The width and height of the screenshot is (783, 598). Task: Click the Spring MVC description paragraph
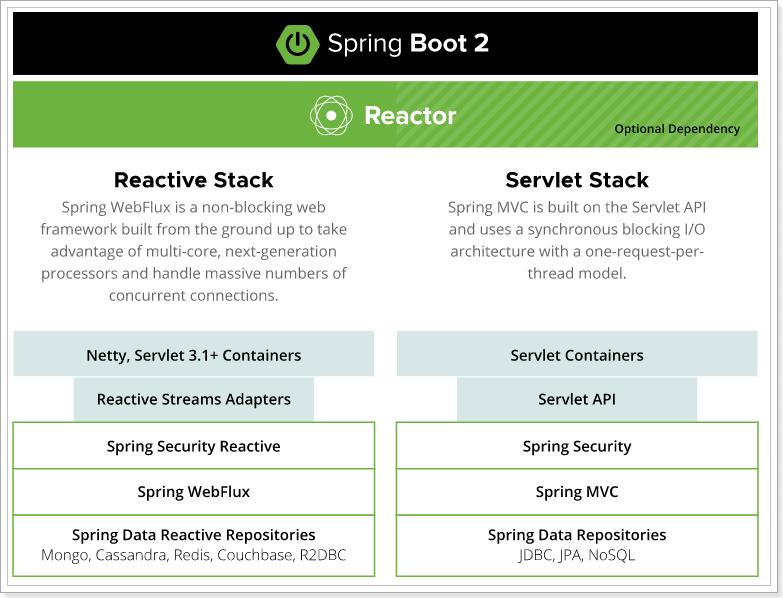tap(577, 240)
